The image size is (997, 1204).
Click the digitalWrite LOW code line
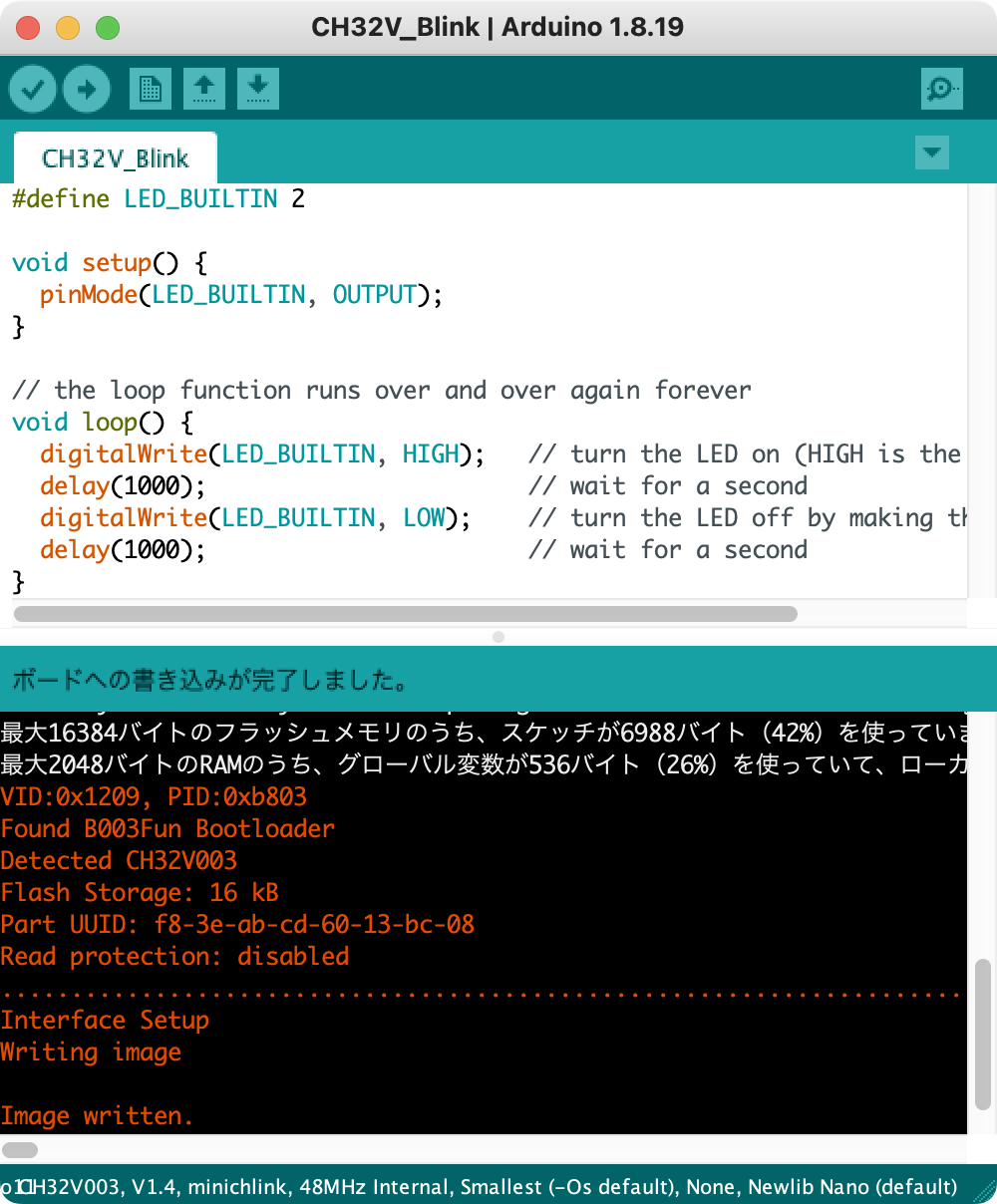click(x=503, y=517)
